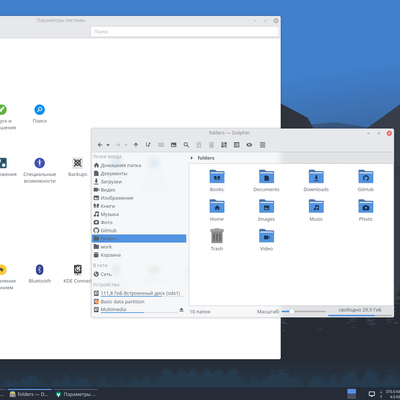
Task: Click the forward arrow in Dolphin
Action: pos(118,145)
